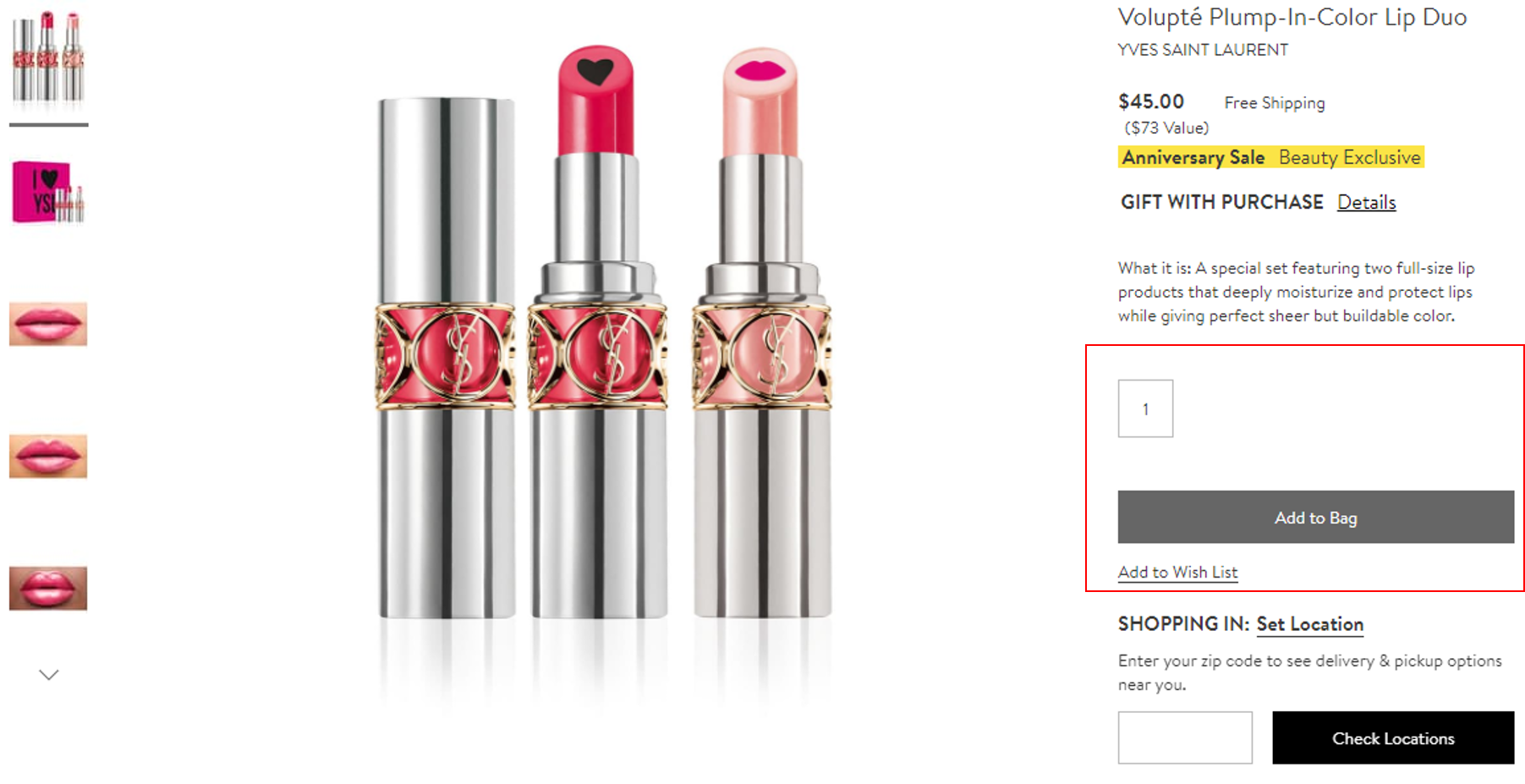The width and height of the screenshot is (1525, 784).
Task: Focus the zip code entry box
Action: (x=1184, y=737)
